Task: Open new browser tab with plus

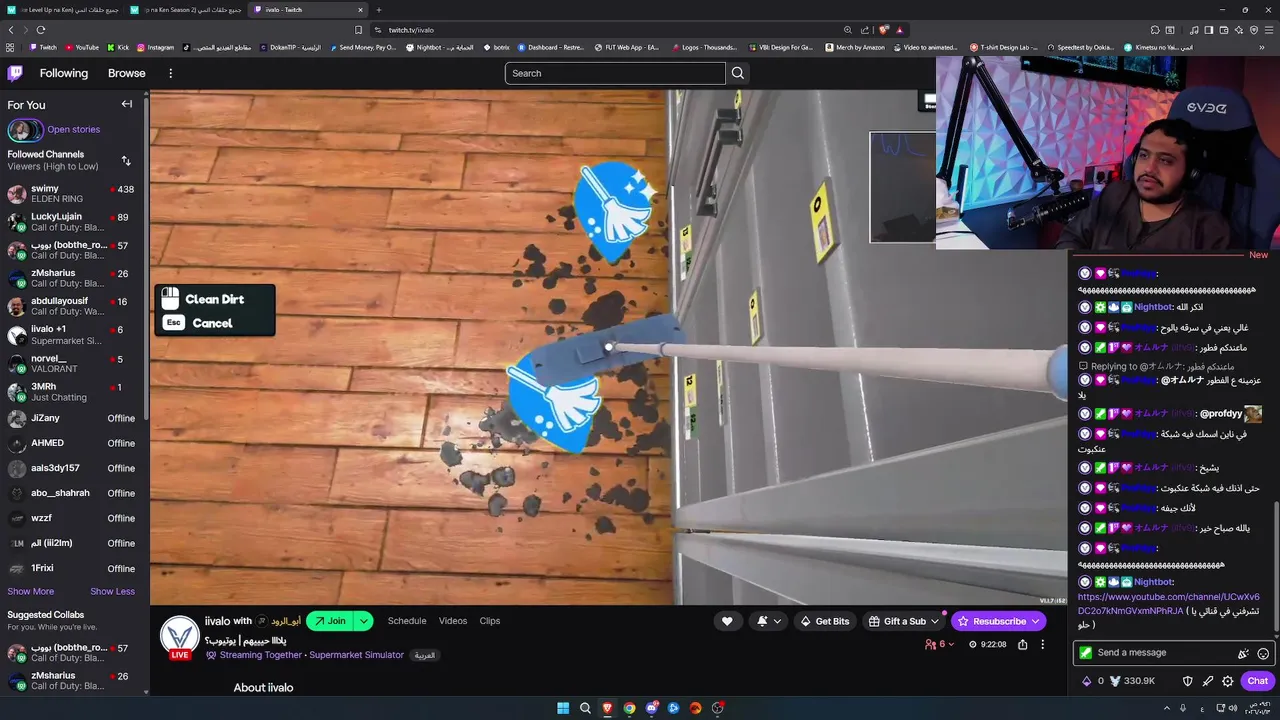Action: (x=378, y=10)
